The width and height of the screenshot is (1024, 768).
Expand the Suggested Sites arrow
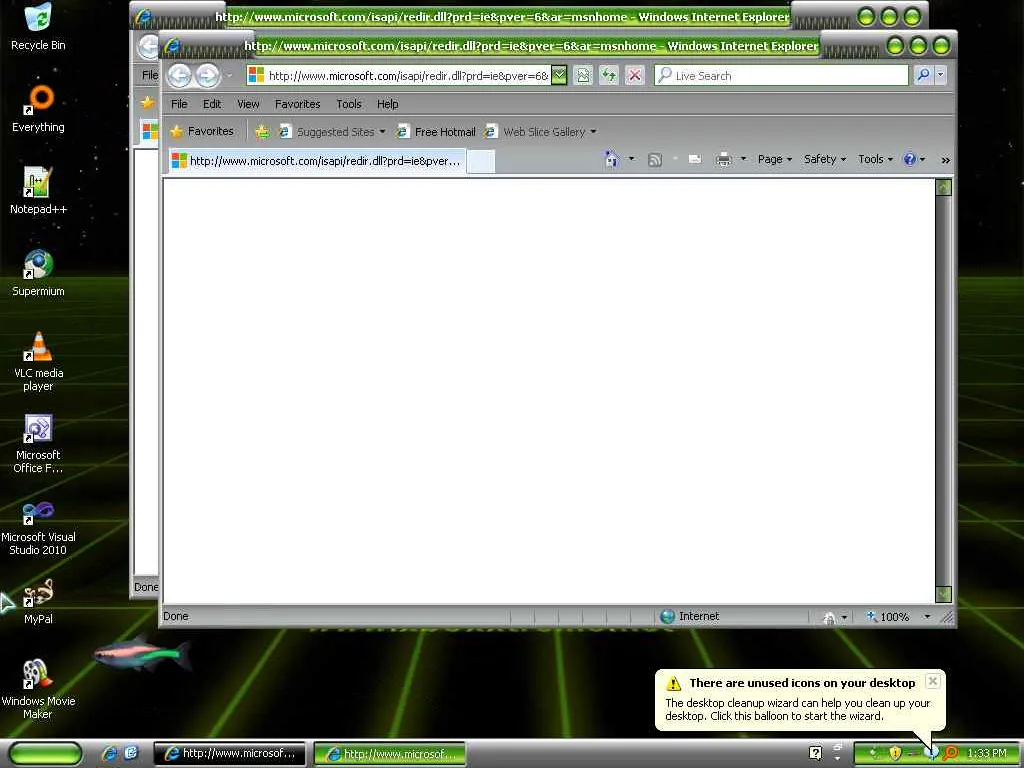click(382, 132)
